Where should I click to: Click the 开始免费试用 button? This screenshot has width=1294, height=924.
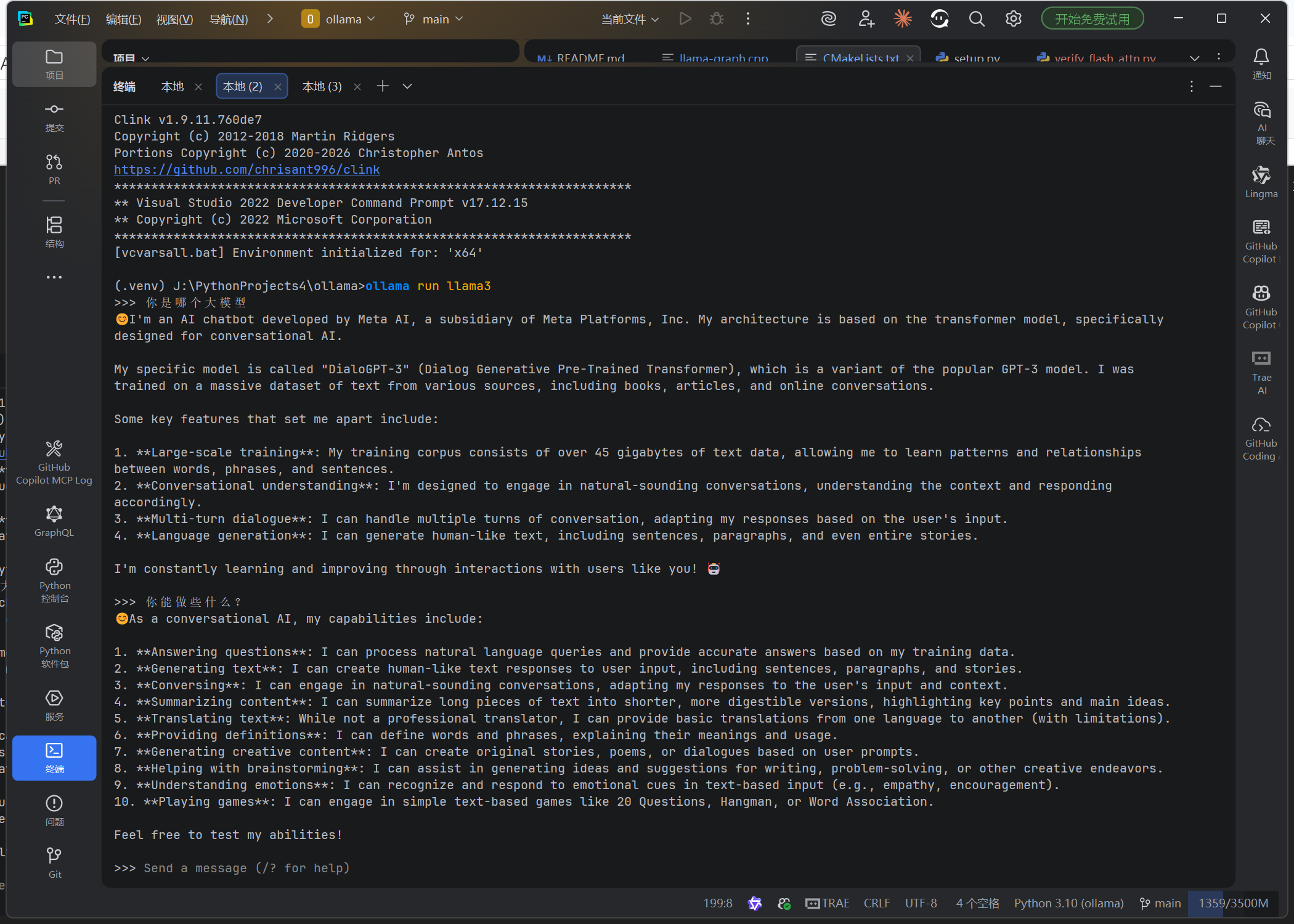pyautogui.click(x=1092, y=19)
